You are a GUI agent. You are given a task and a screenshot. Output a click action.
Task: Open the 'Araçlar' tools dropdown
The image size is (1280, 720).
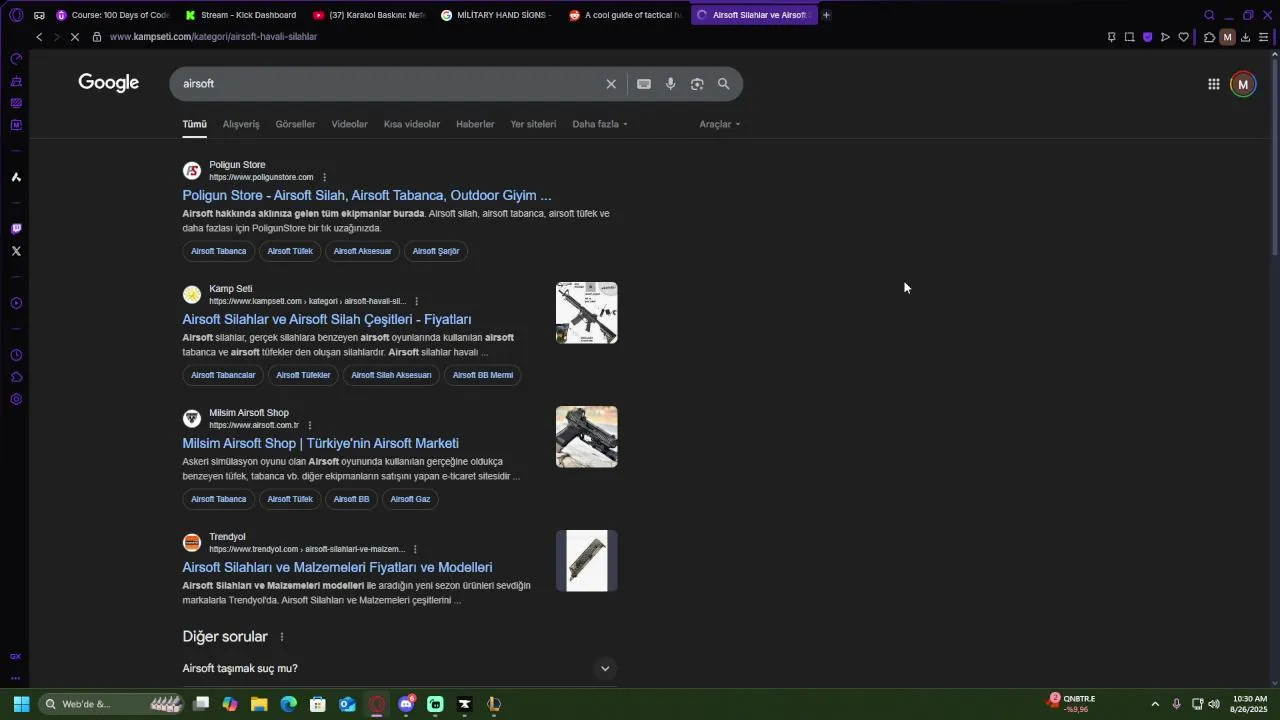(x=720, y=124)
